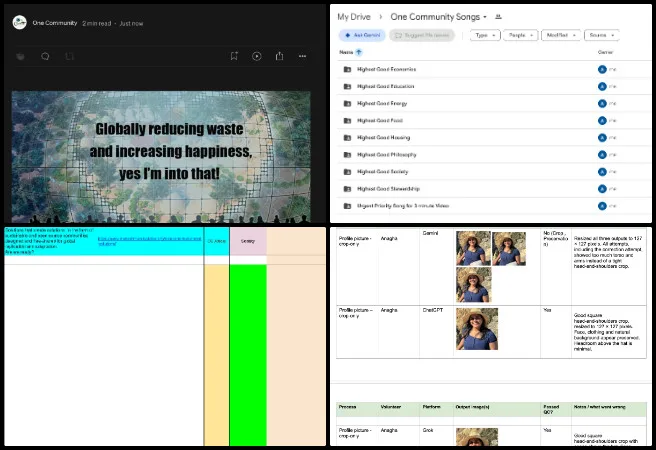Select the Grok platform cell
The image size is (656, 450).
436,435
